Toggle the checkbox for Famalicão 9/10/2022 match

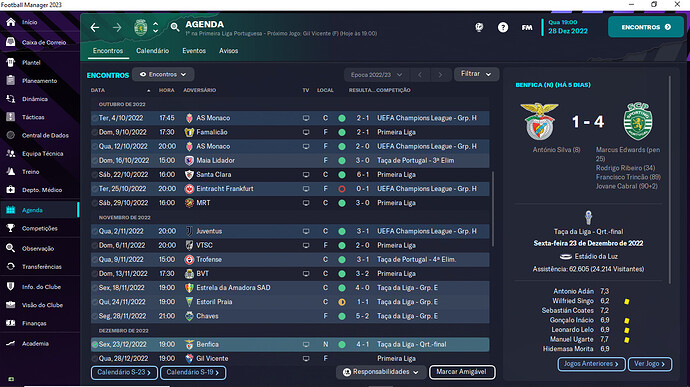(x=95, y=132)
